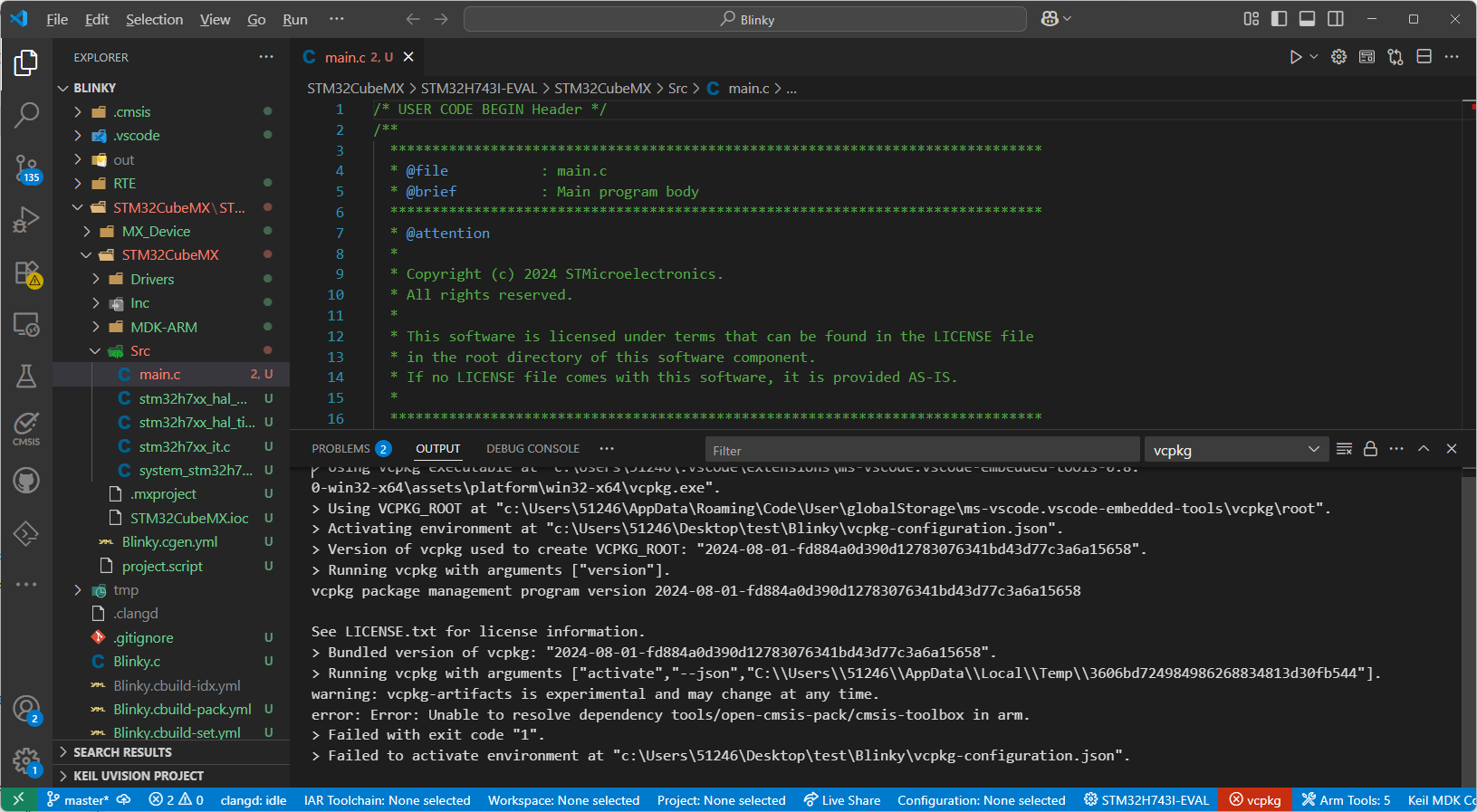Open Explorer Views and More Actions ellipsis
This screenshot has width=1477, height=812.
point(266,57)
